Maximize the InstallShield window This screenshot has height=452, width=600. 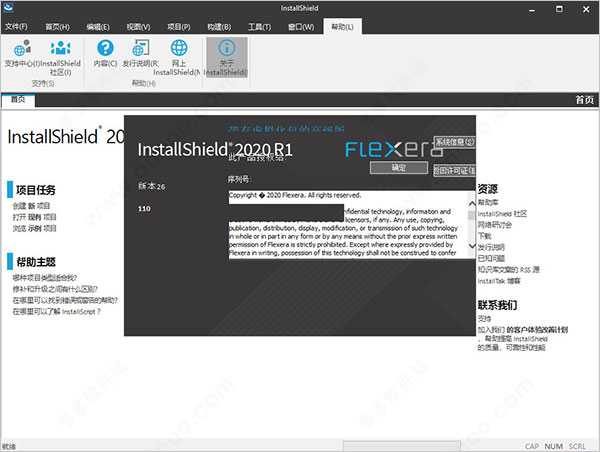click(559, 9)
